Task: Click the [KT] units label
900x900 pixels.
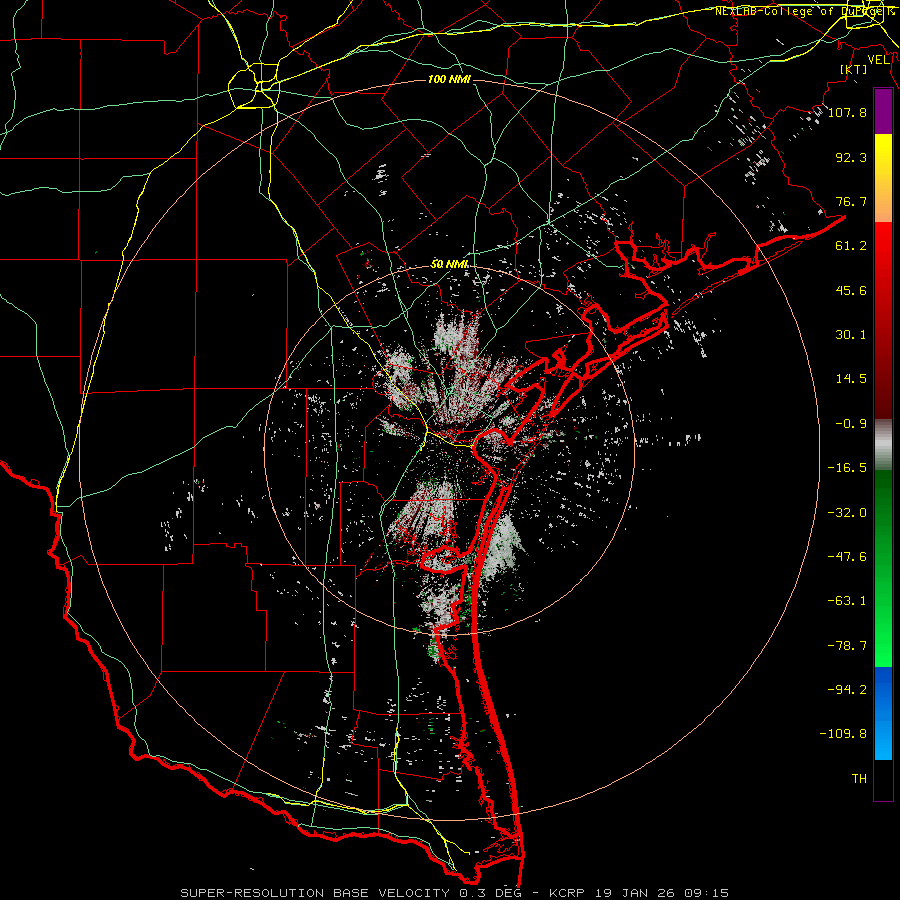Action: (854, 69)
